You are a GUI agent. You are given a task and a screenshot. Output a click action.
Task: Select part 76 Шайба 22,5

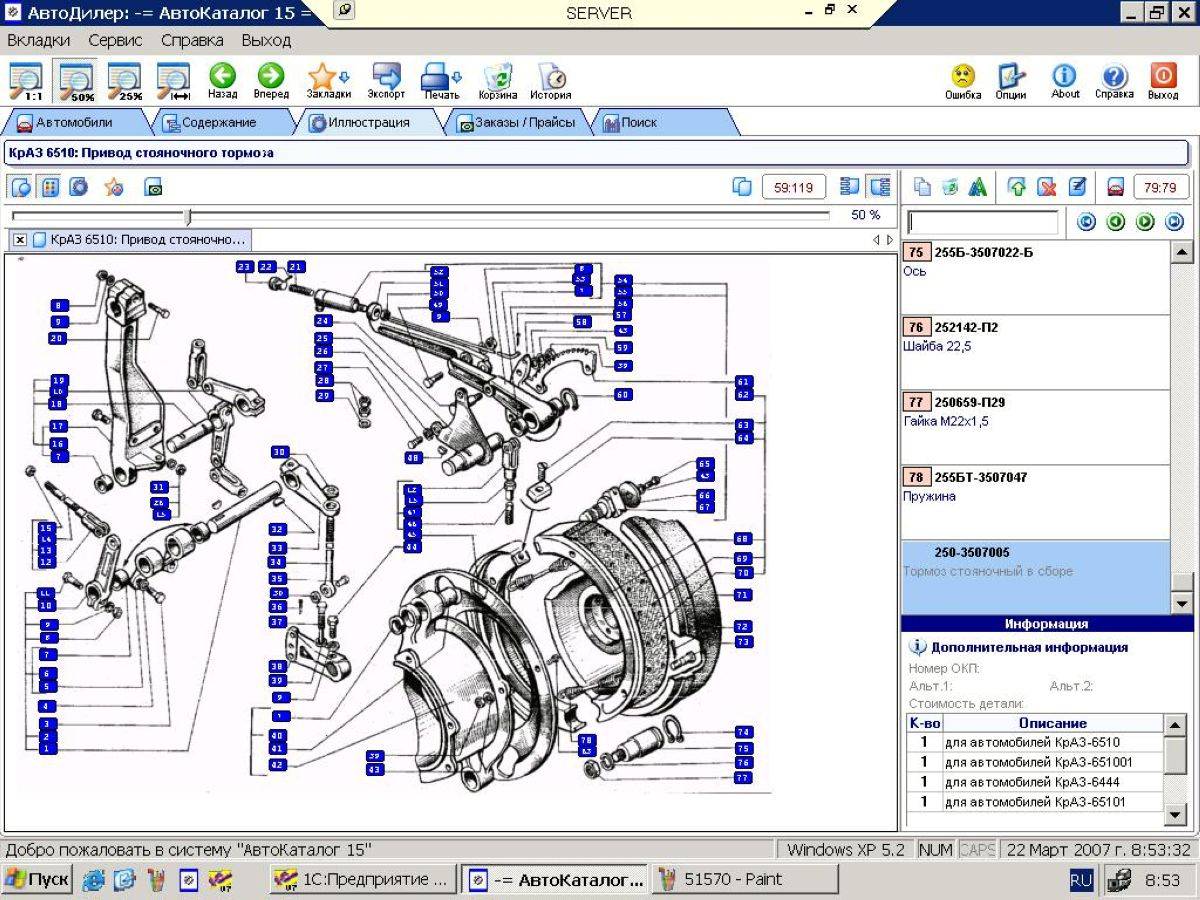[1035, 352]
